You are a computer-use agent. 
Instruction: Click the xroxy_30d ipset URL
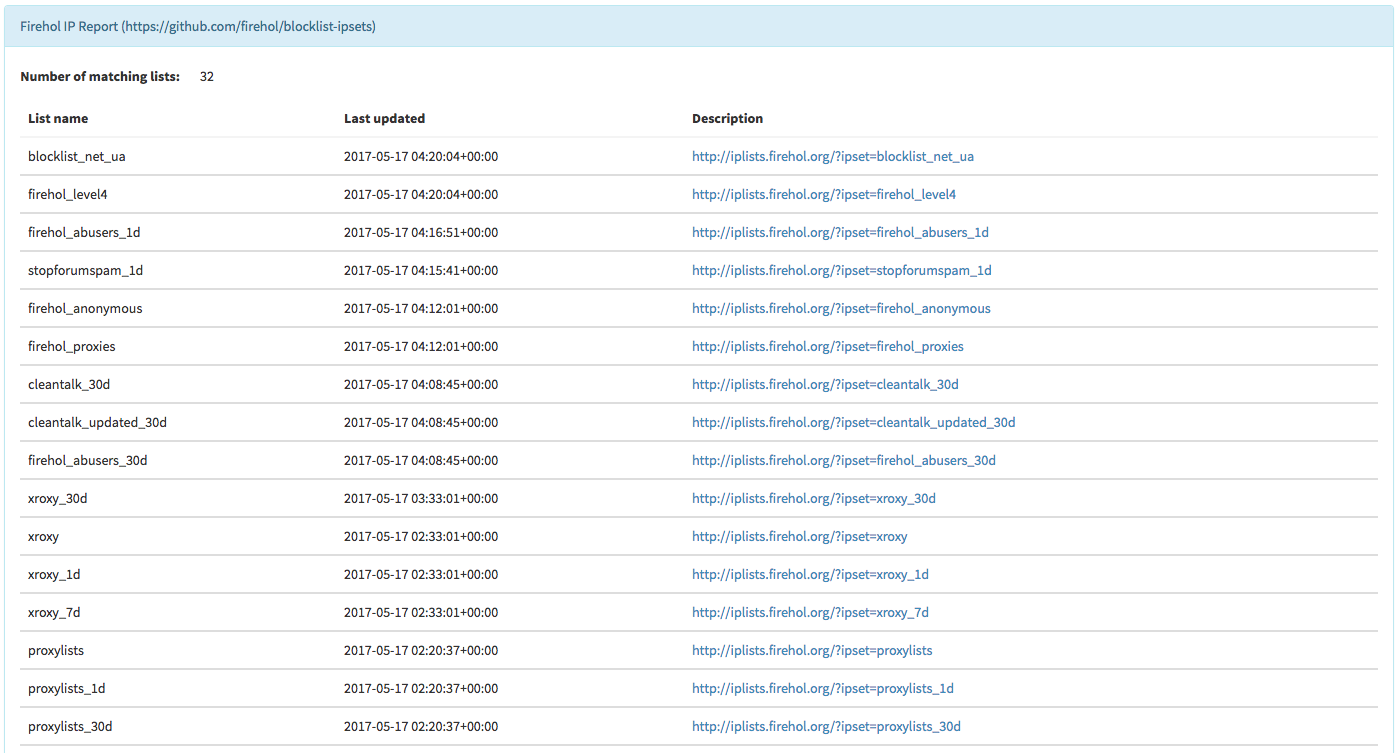(x=813, y=498)
